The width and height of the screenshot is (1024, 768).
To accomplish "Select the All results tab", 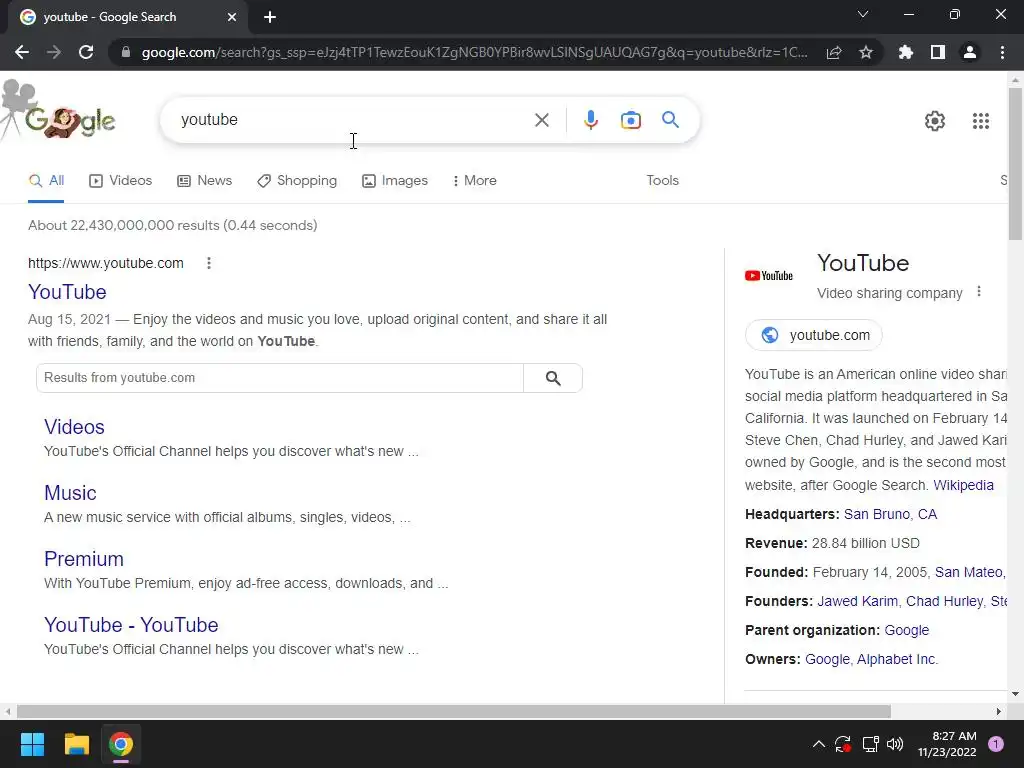I will tap(46, 181).
